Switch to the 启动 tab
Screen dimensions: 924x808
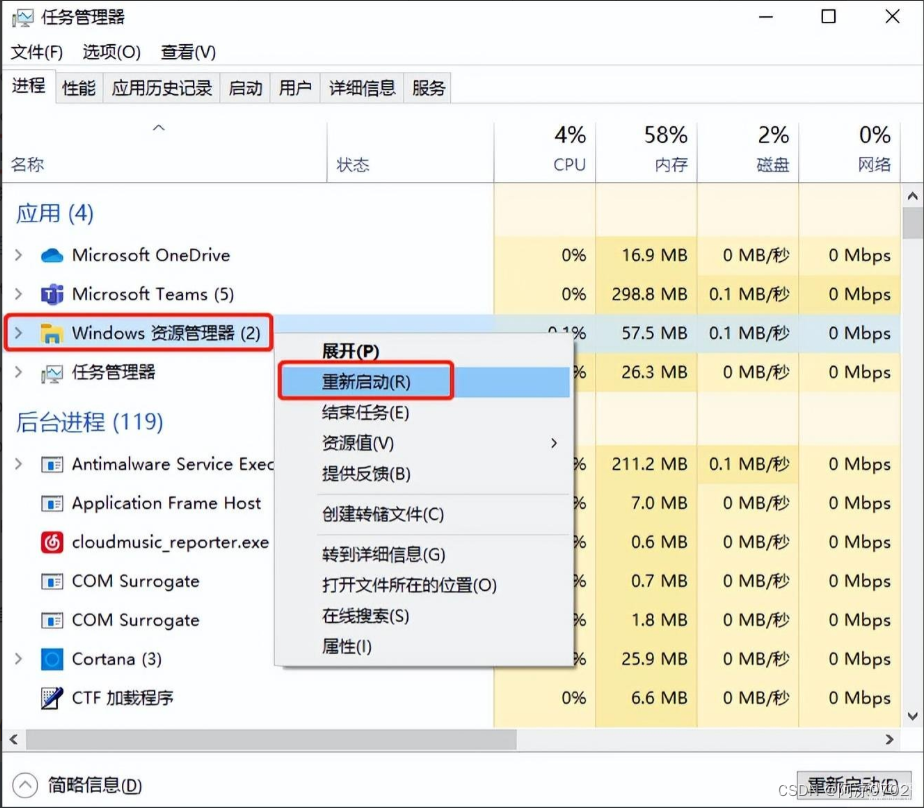tap(245, 88)
